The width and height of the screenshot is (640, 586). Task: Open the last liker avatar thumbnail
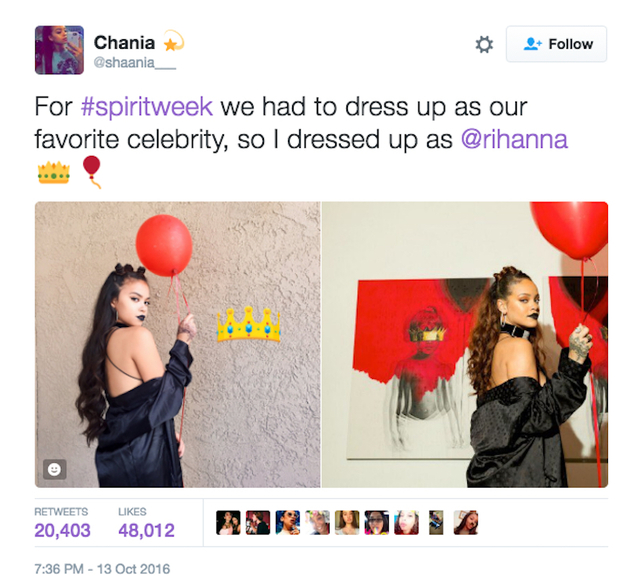(x=466, y=522)
